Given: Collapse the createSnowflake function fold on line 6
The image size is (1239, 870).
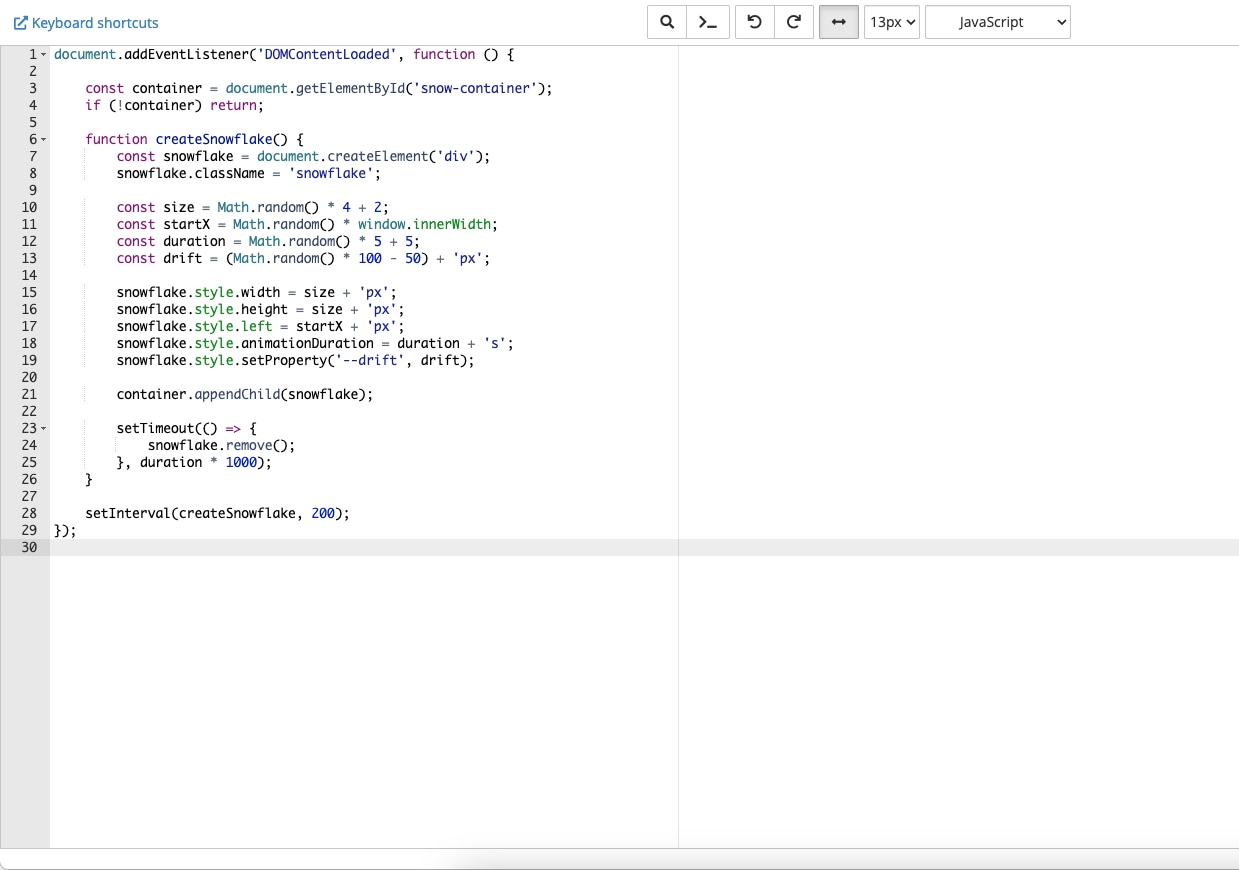Looking at the screenshot, I should [x=44, y=139].
